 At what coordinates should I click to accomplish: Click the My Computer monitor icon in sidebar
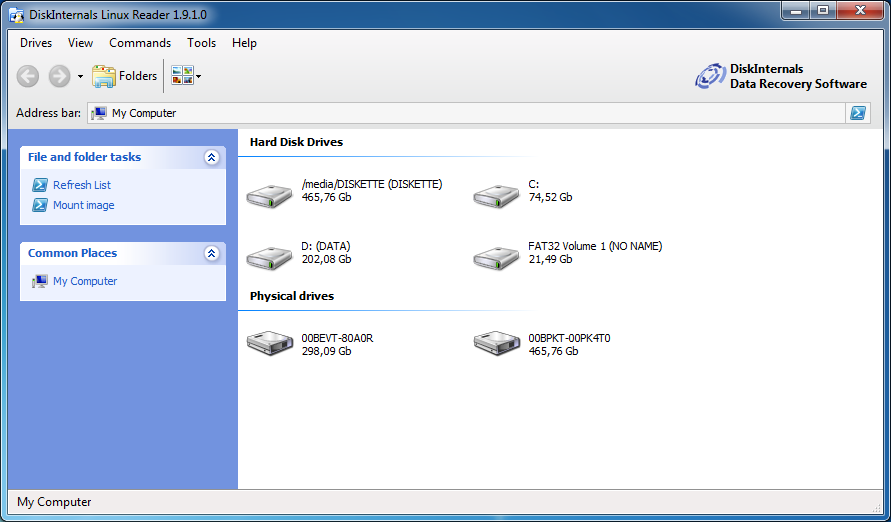pyautogui.click(x=40, y=281)
